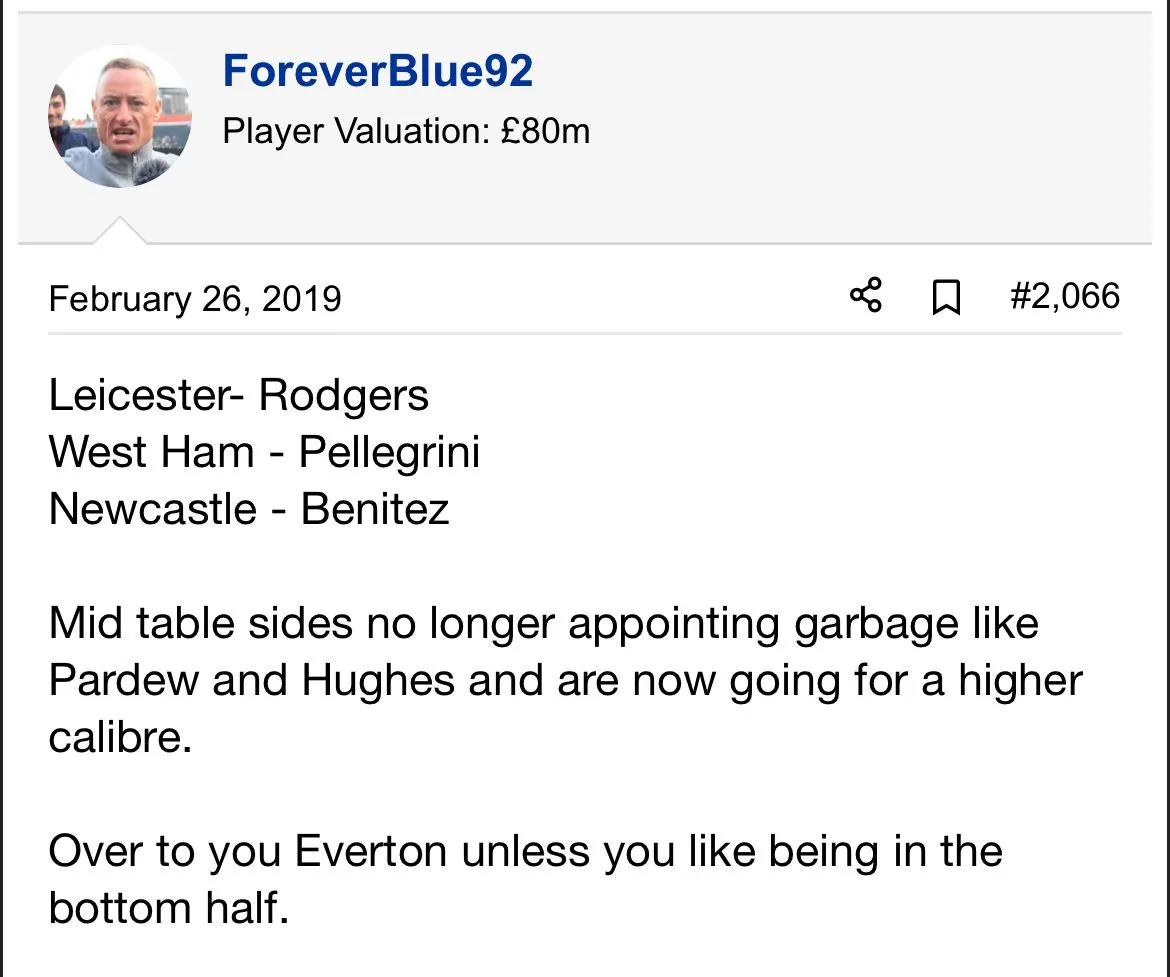Click the words West Ham in the post

pyautogui.click(x=151, y=453)
